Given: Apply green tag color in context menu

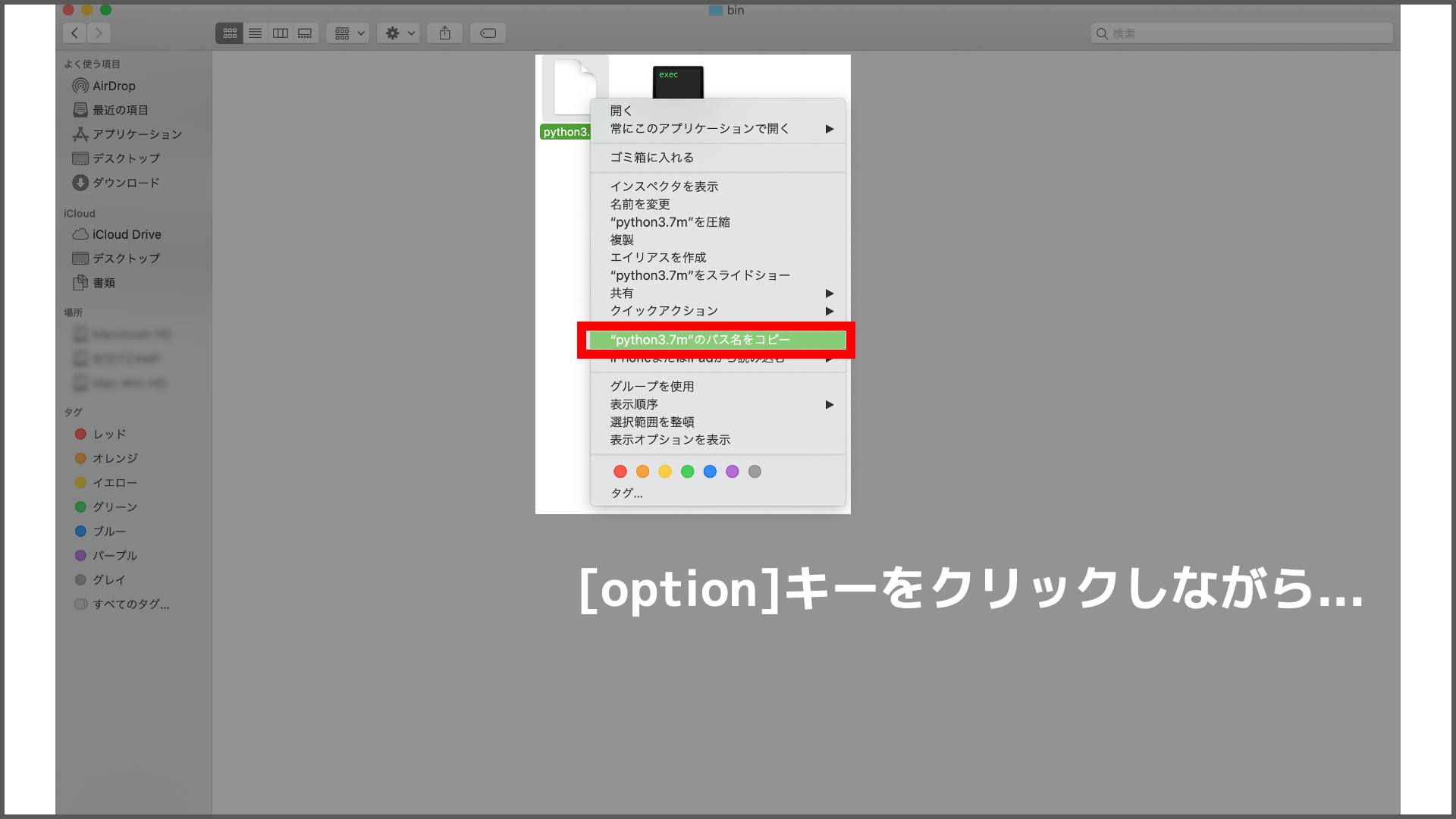Looking at the screenshot, I should pyautogui.click(x=688, y=472).
